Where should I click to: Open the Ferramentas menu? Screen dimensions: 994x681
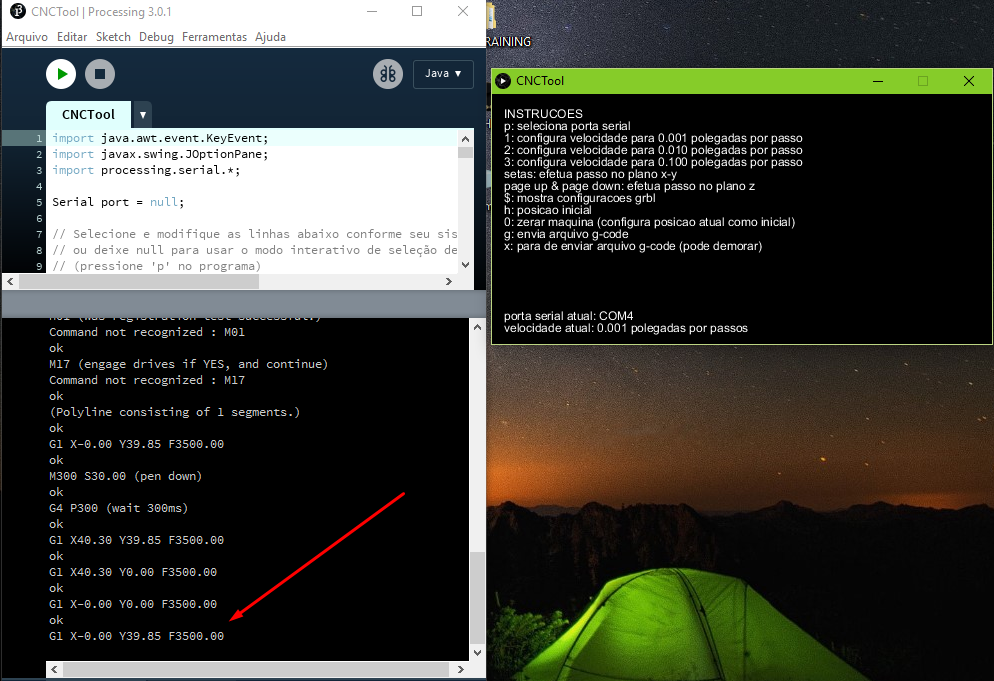point(214,37)
